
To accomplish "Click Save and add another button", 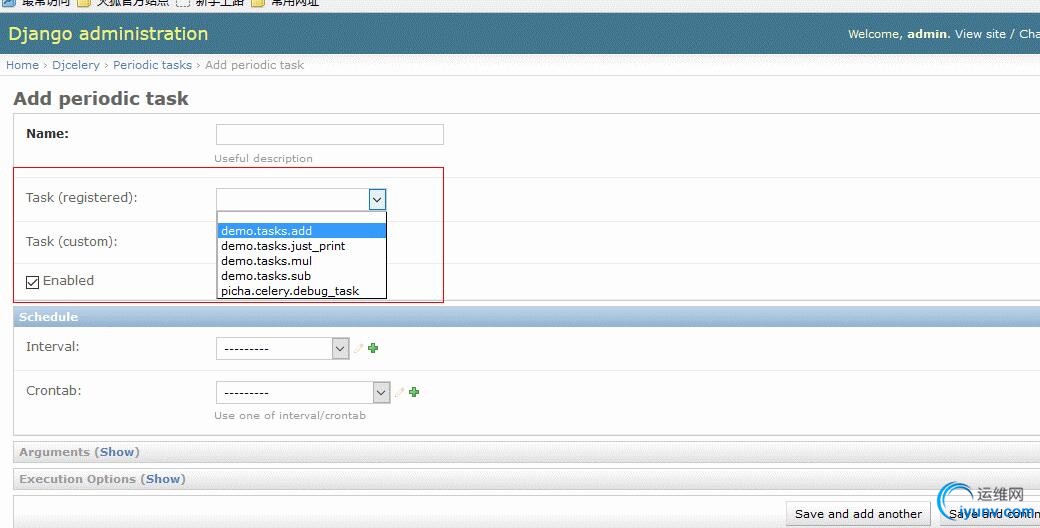I will [858, 514].
